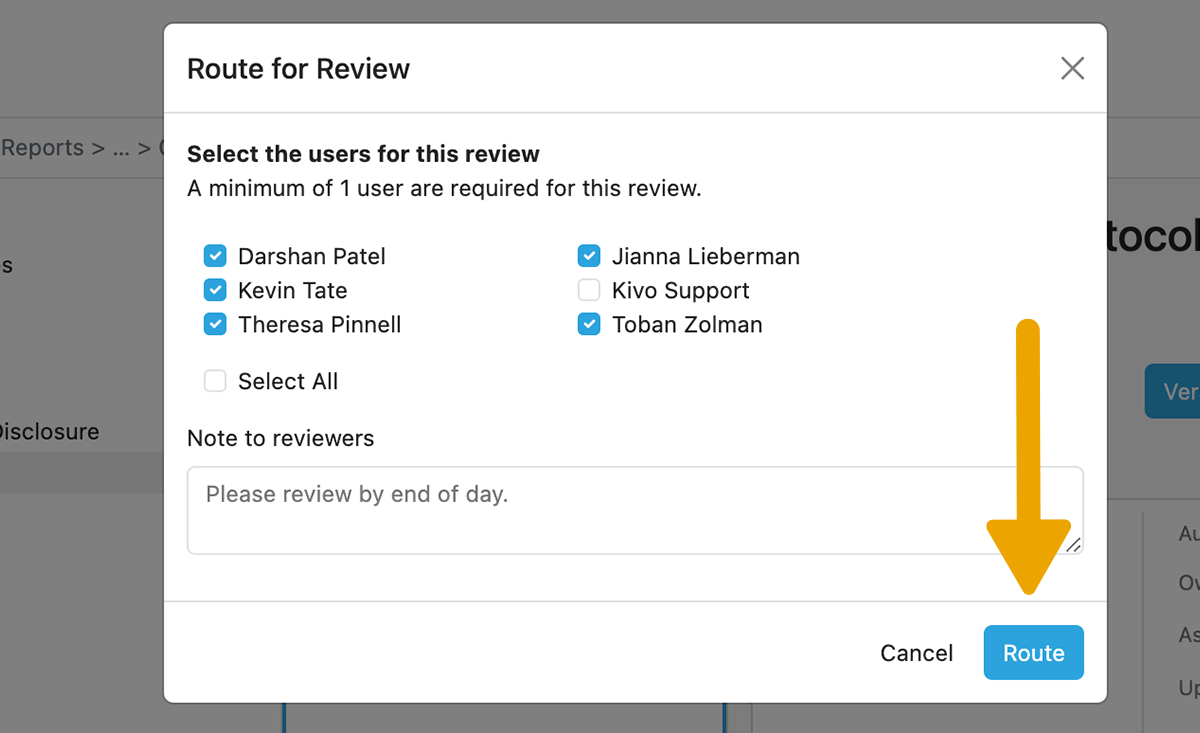Click Reports in the breadcrumb trail

pos(43,147)
